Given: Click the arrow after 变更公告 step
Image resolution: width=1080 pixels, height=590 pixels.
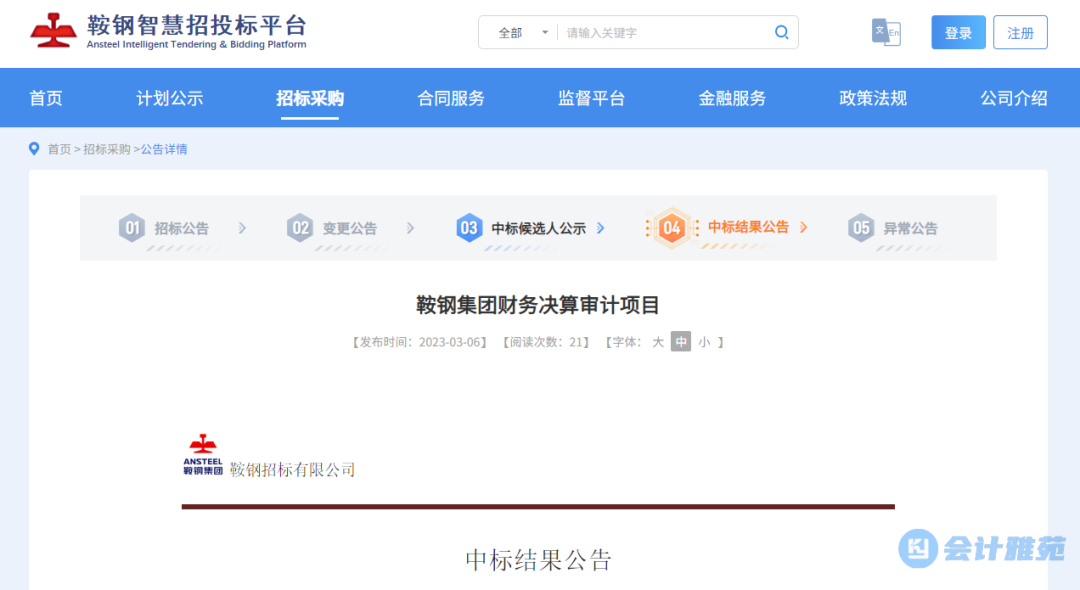Looking at the screenshot, I should [x=411, y=228].
